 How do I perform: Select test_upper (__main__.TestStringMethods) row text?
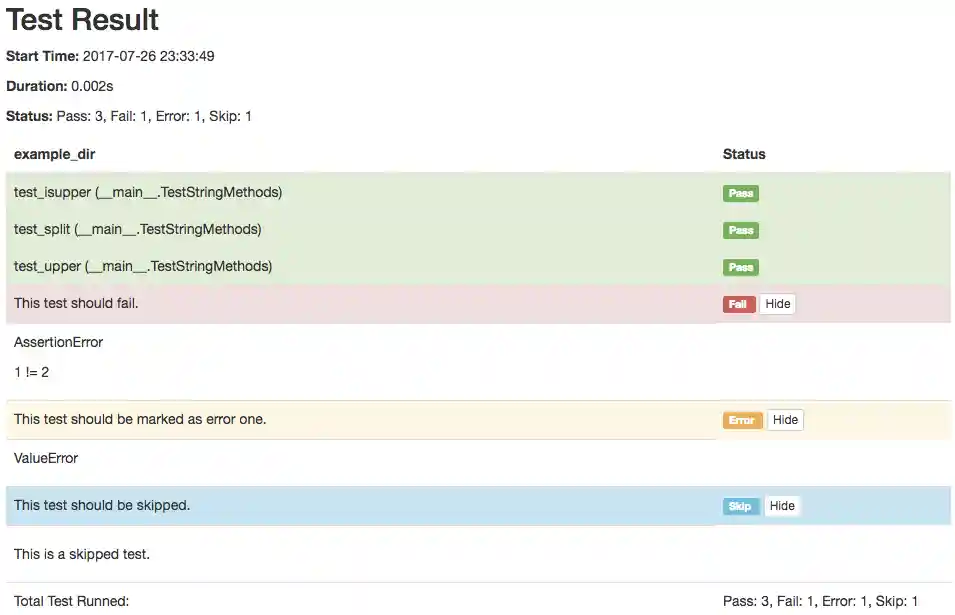pyautogui.click(x=143, y=267)
